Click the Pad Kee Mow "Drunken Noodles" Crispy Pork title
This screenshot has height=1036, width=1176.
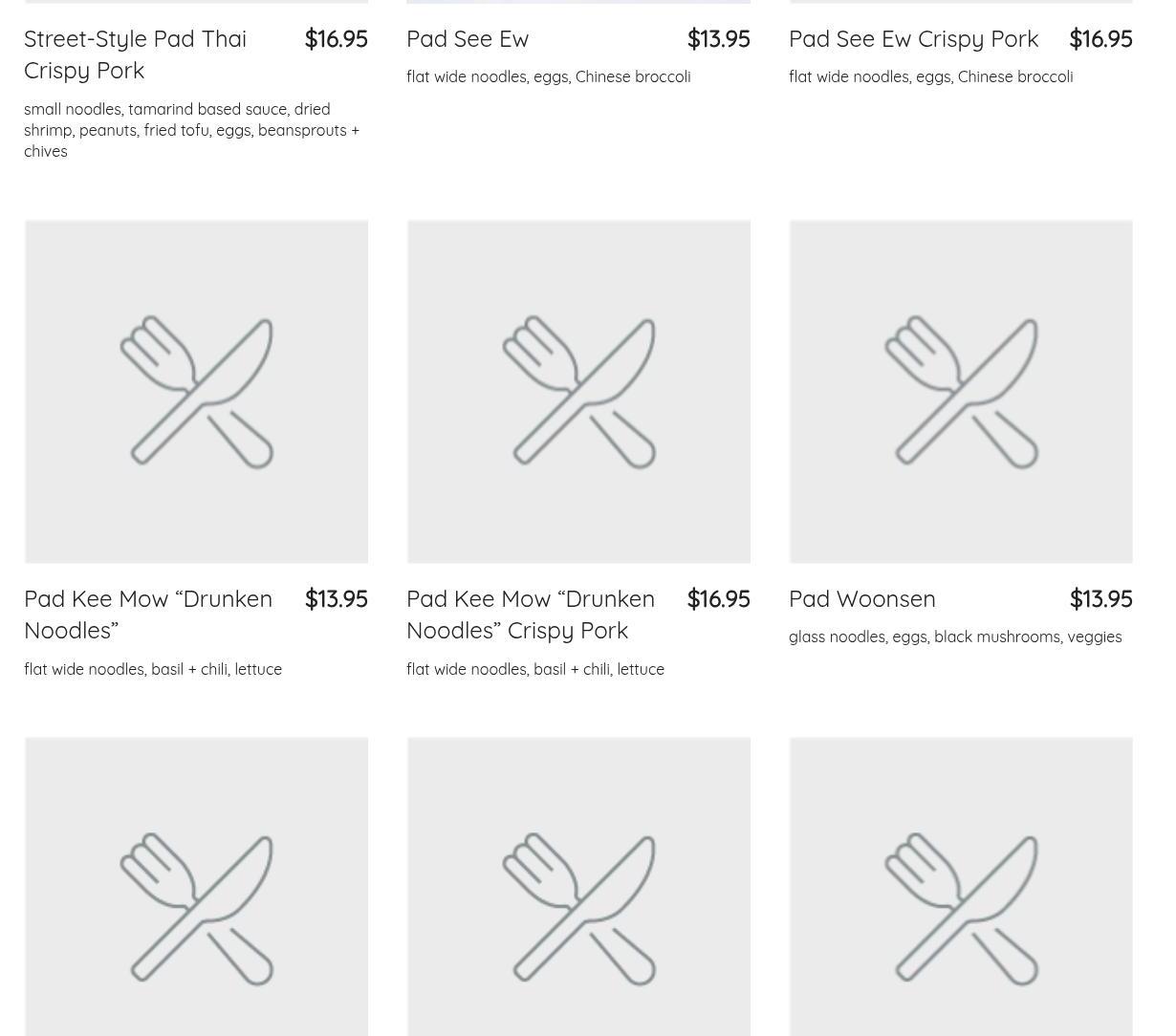(x=531, y=614)
